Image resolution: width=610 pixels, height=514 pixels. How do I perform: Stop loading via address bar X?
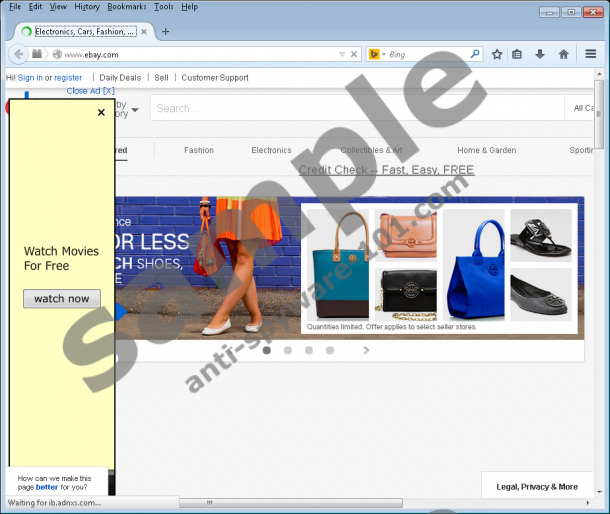click(x=354, y=54)
